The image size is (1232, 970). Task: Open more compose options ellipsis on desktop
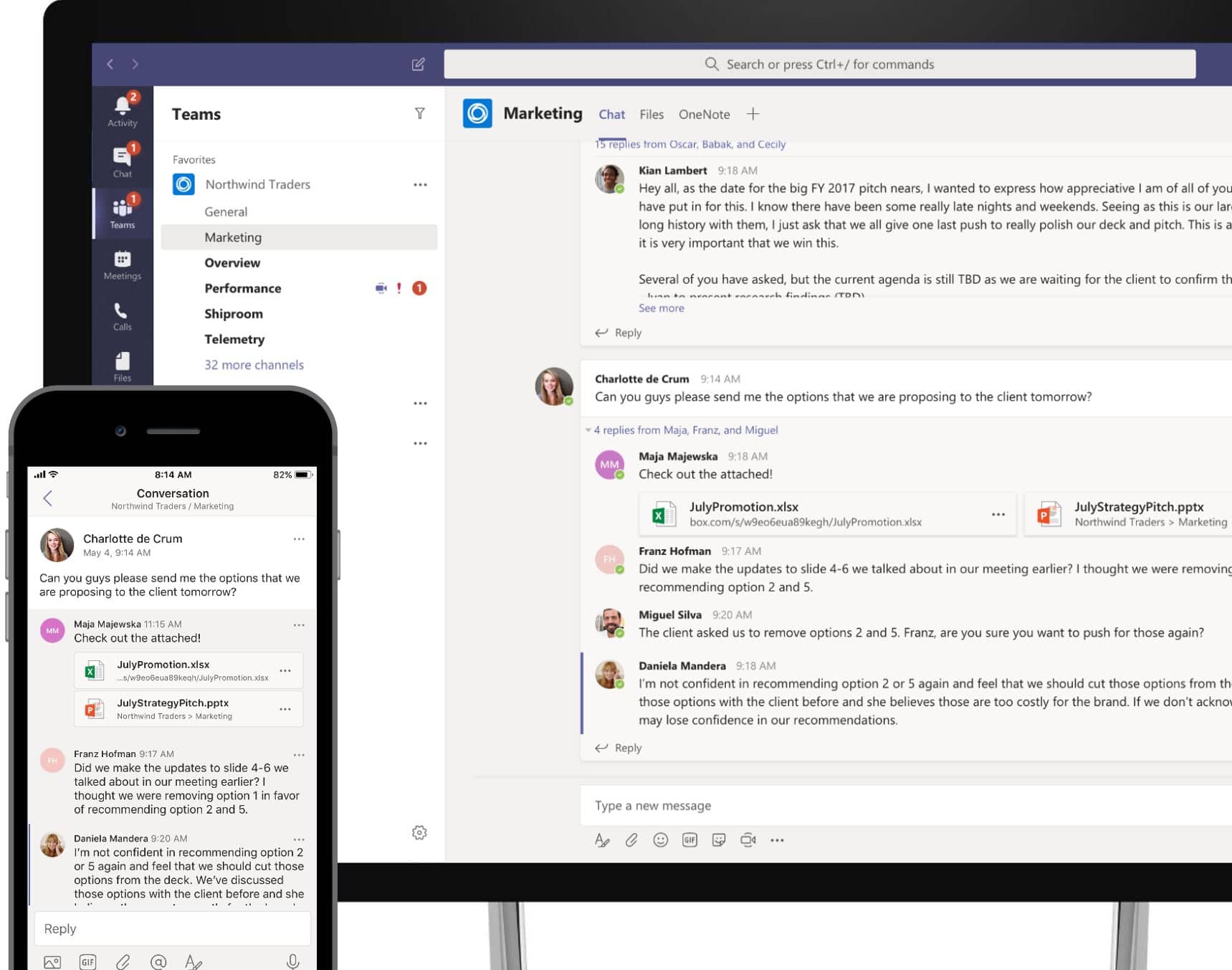pyautogui.click(x=778, y=840)
